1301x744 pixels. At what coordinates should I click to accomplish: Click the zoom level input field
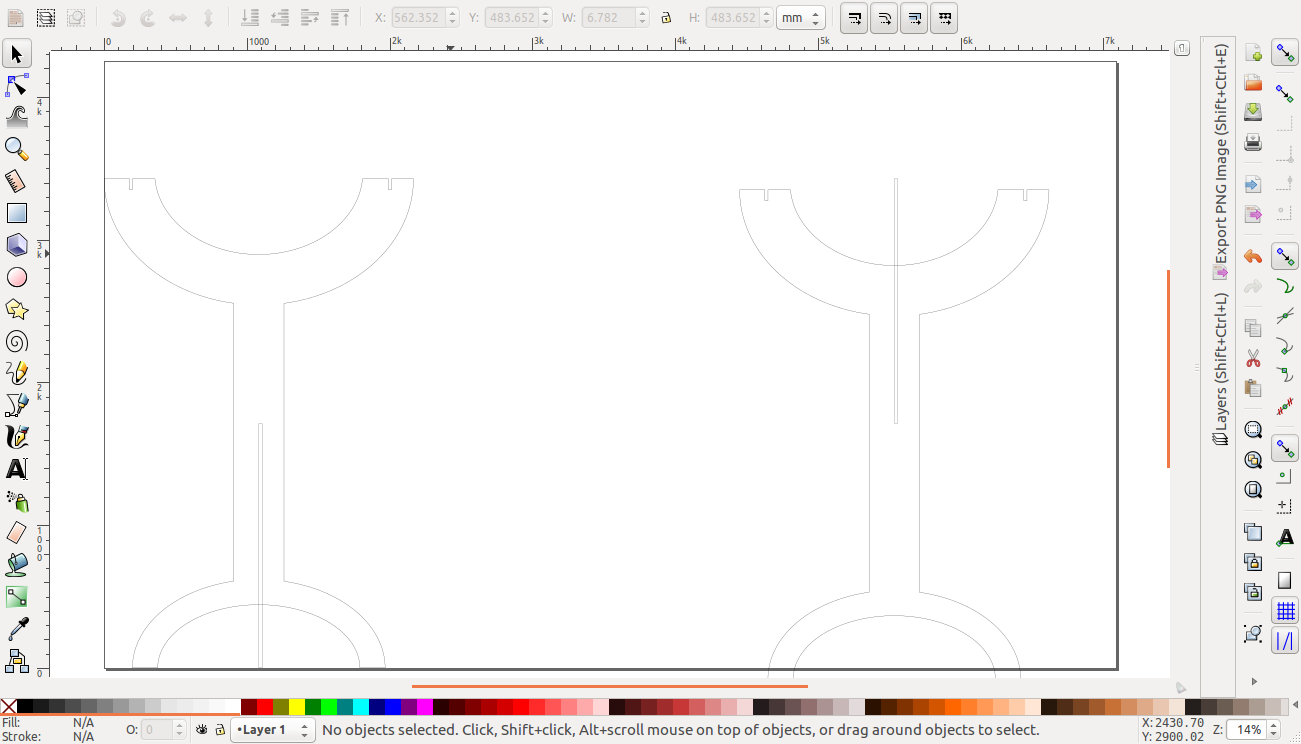click(1245, 730)
